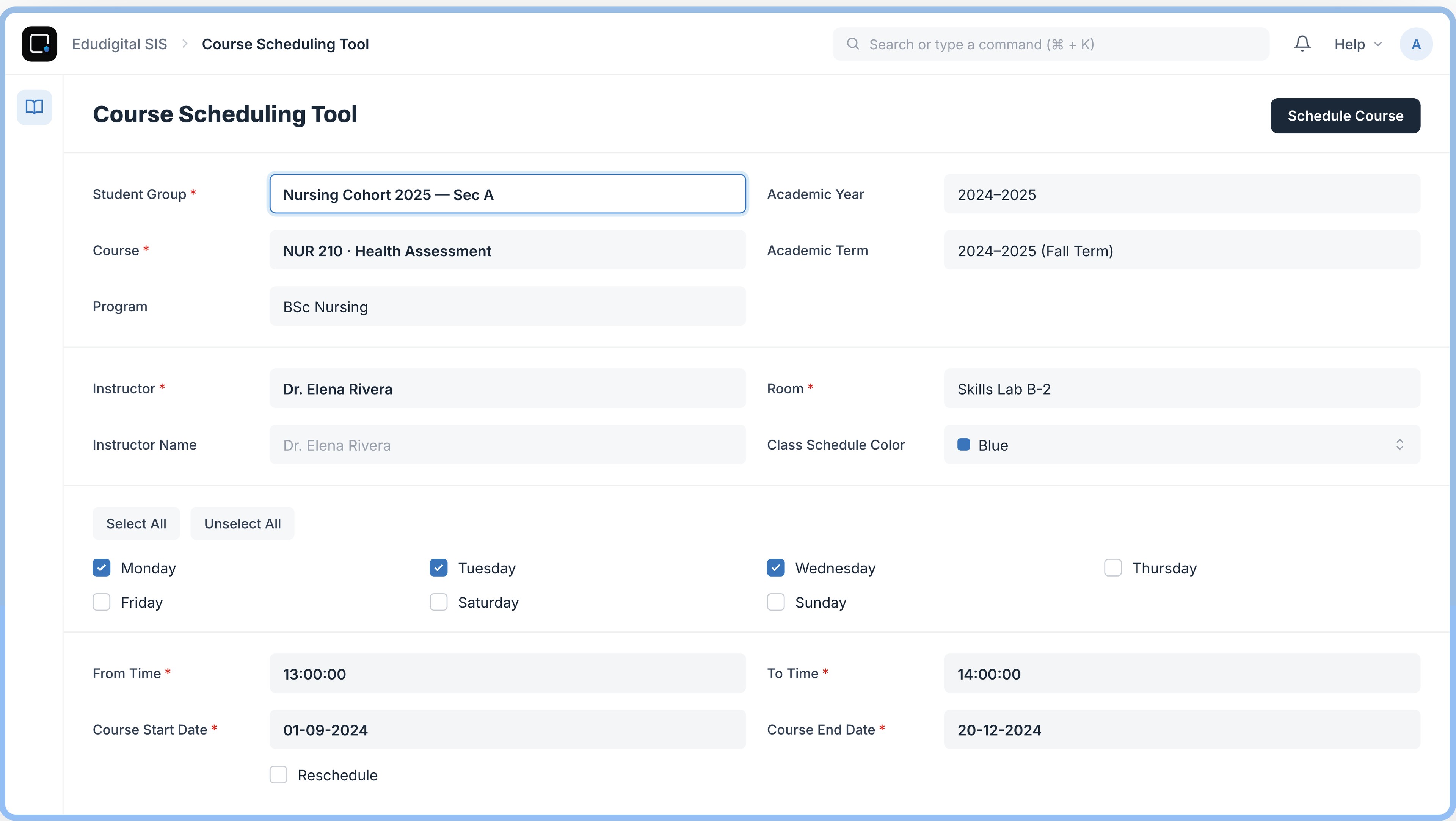The height and width of the screenshot is (821, 1456).
Task: Click the Course Scheduling Tool page heading
Action: (x=225, y=114)
